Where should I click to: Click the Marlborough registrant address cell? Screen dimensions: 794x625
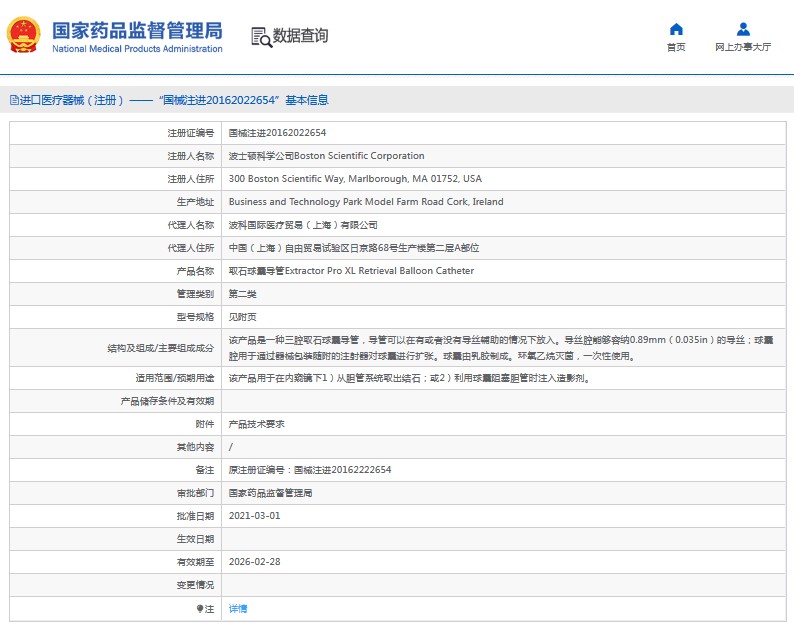[354, 179]
